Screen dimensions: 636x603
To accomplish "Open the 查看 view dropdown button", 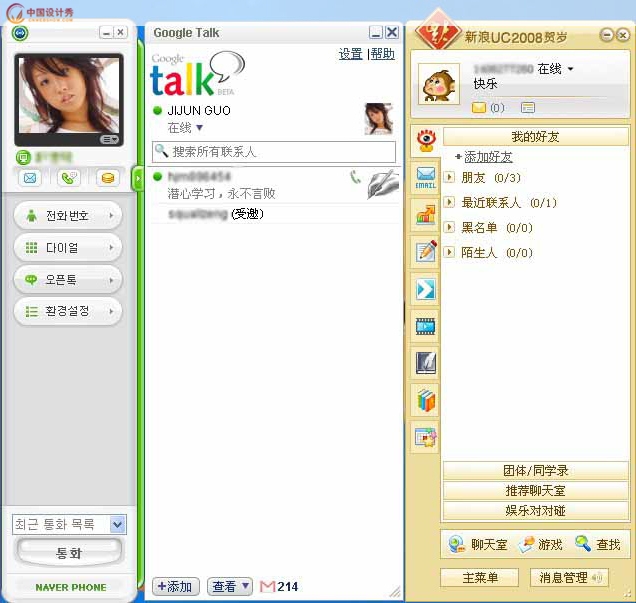I will click(x=230, y=586).
